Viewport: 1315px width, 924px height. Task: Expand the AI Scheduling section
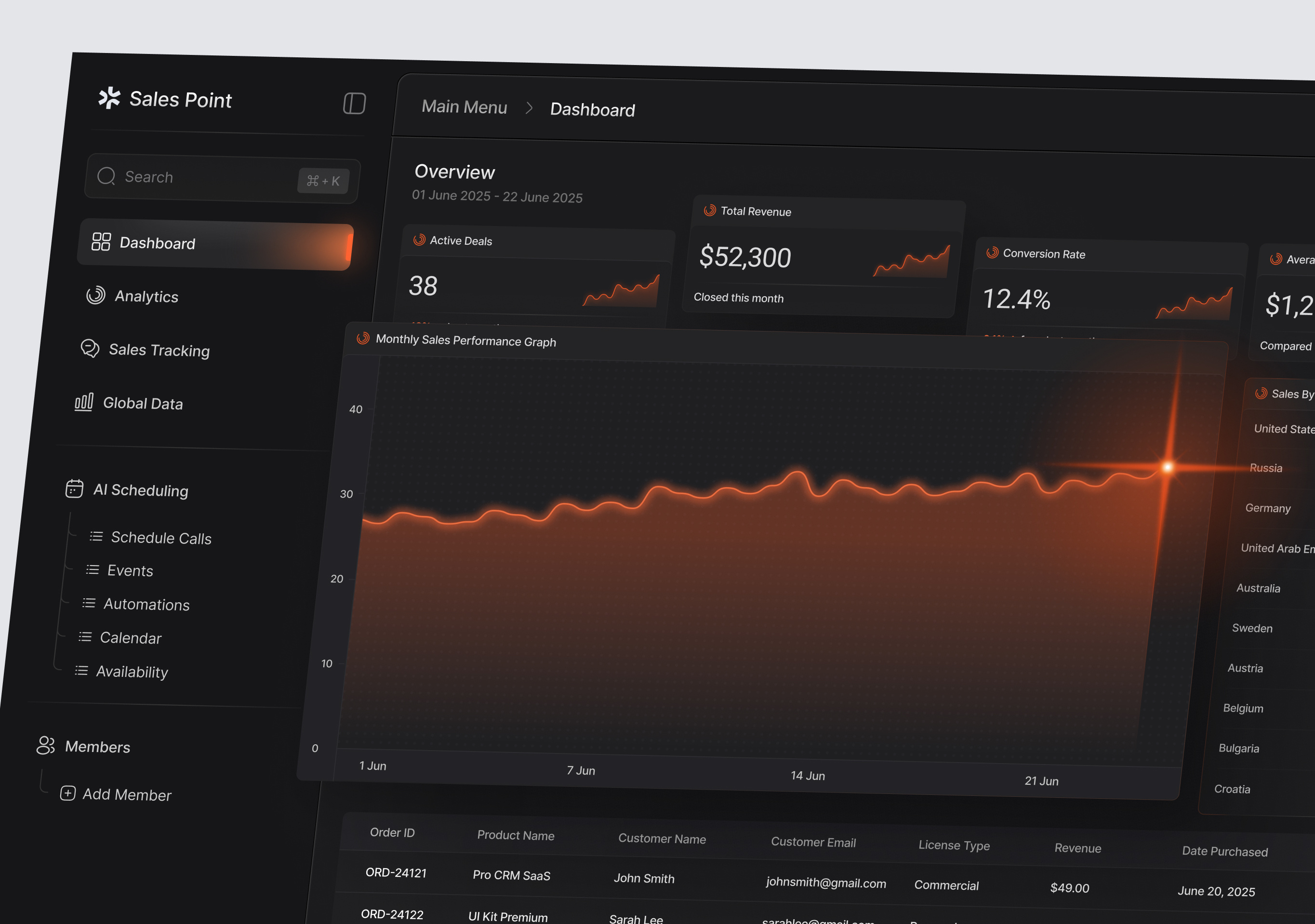click(141, 490)
